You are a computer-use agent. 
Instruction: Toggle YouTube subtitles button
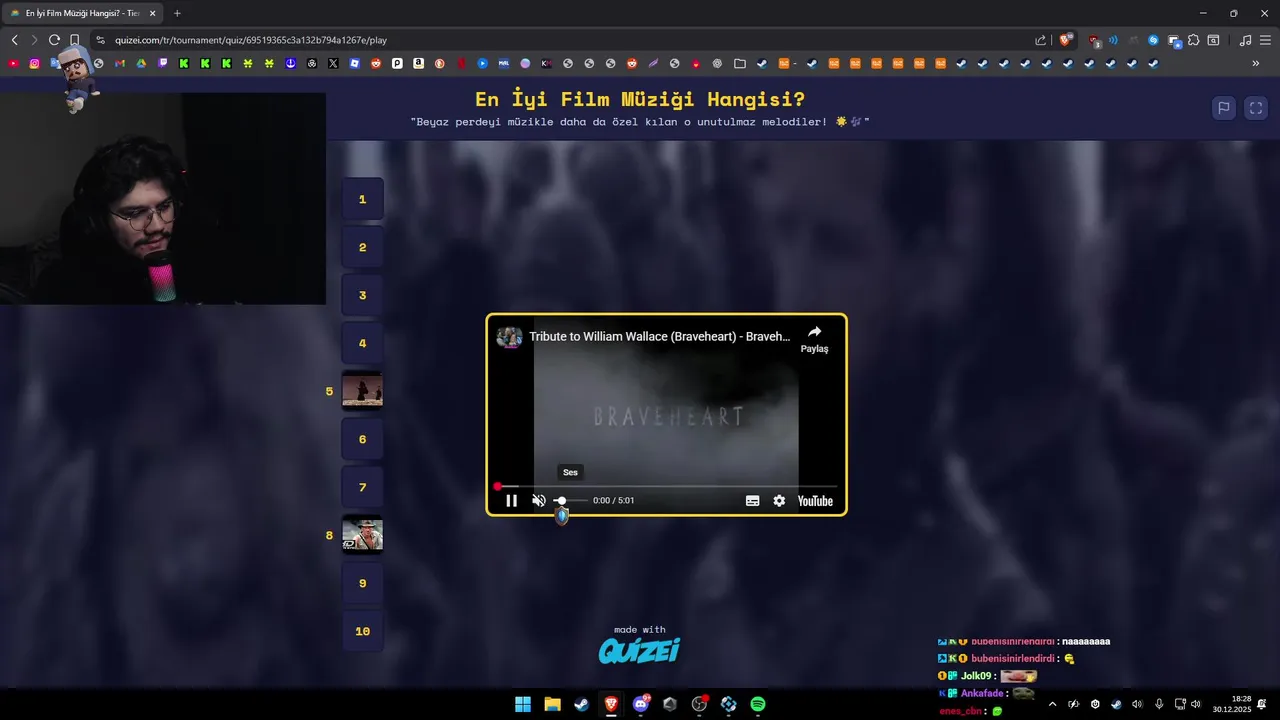click(x=752, y=501)
